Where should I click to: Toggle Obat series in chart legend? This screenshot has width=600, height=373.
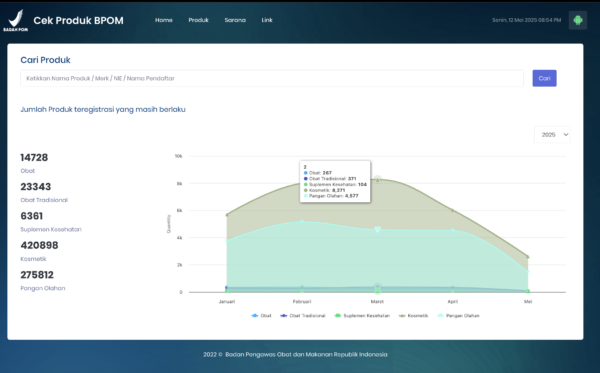point(261,316)
